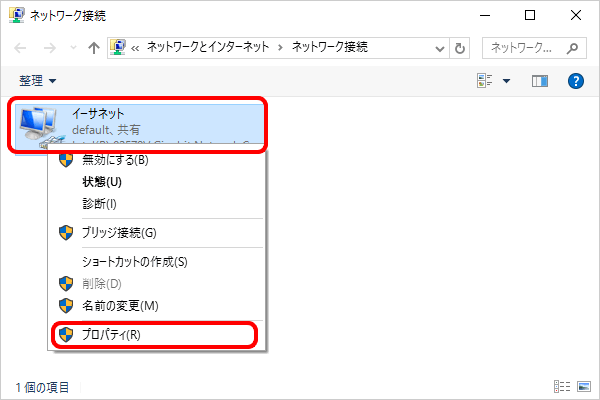Viewport: 600px width, 400px height.
Task: Click the Help question mark icon
Action: [575, 80]
